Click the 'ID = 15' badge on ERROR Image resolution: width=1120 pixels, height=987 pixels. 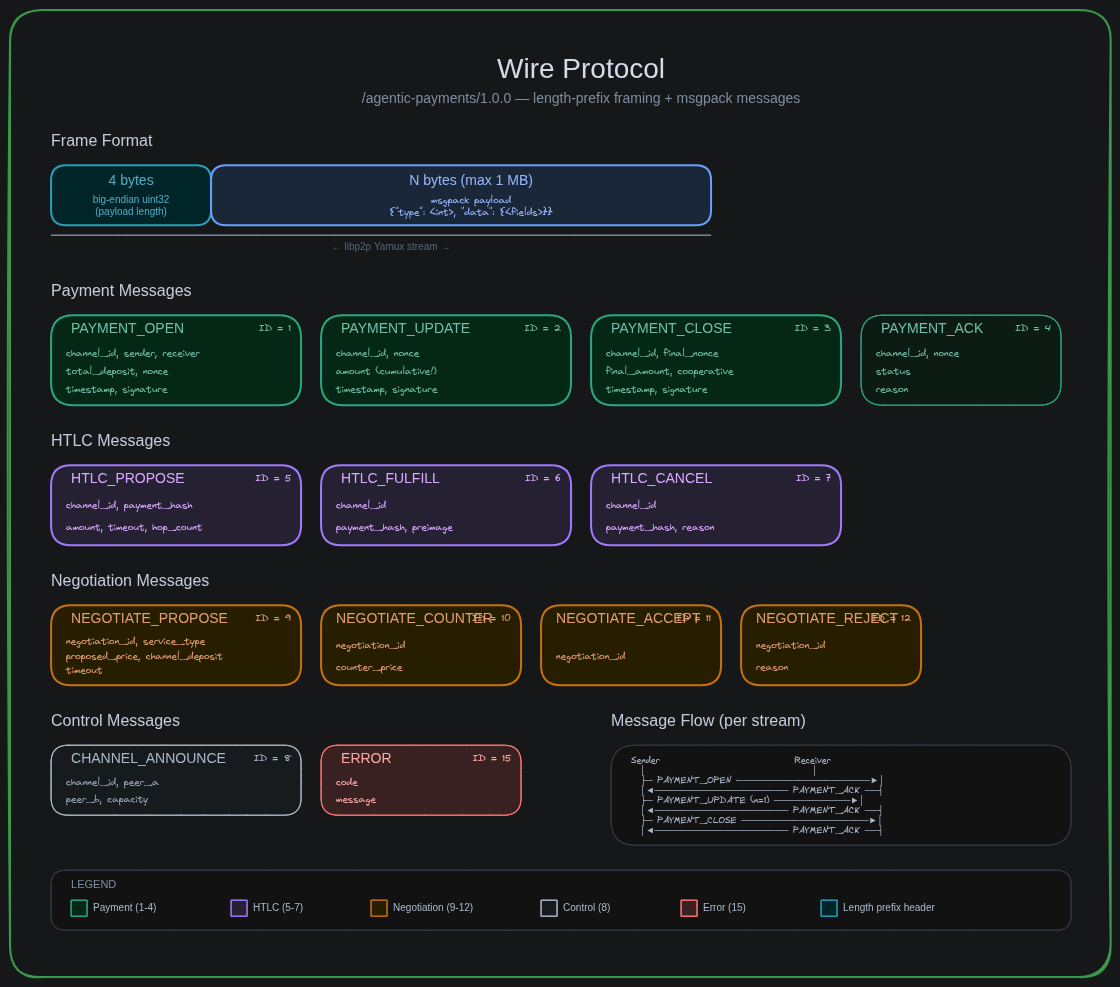(x=491, y=758)
